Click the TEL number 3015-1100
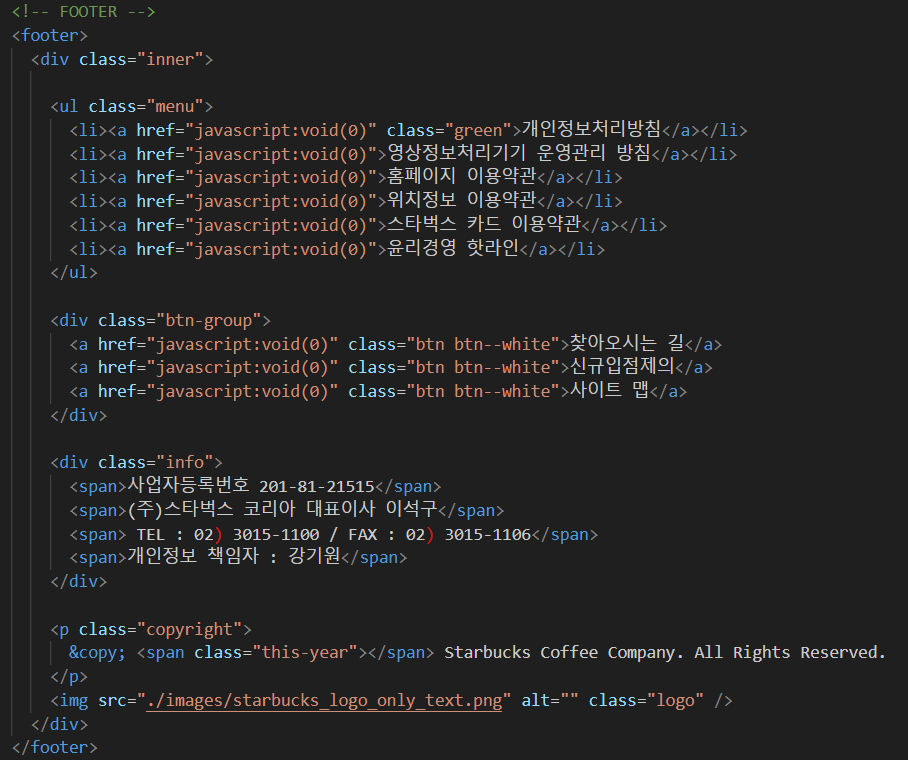This screenshot has width=908, height=760. click(276, 534)
